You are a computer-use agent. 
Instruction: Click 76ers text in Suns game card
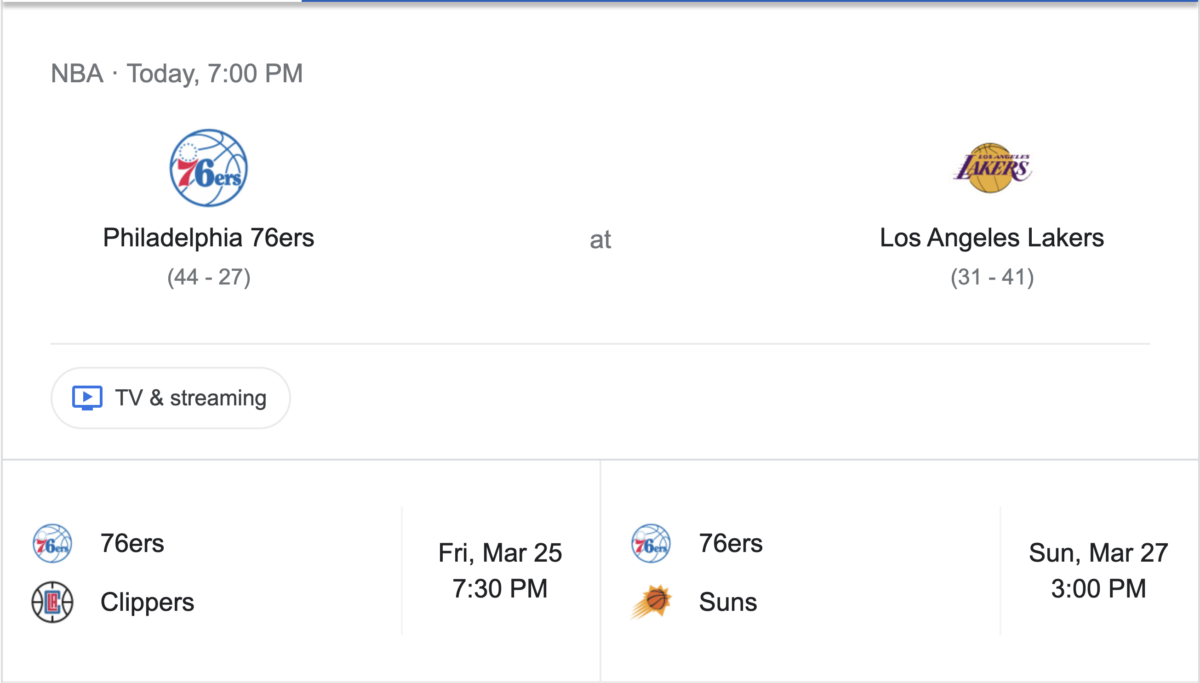click(731, 543)
